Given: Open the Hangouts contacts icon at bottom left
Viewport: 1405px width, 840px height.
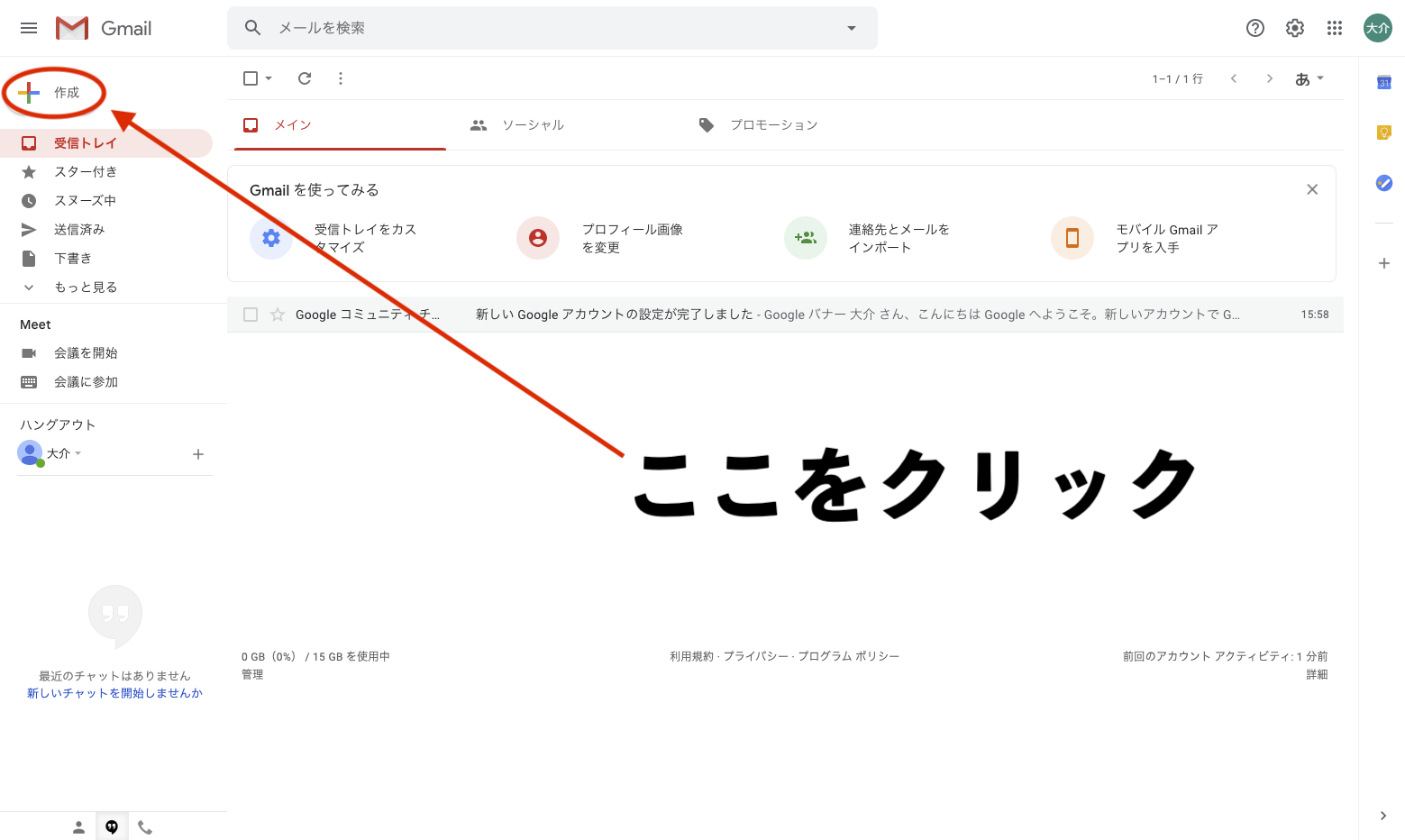Looking at the screenshot, I should click(78, 826).
